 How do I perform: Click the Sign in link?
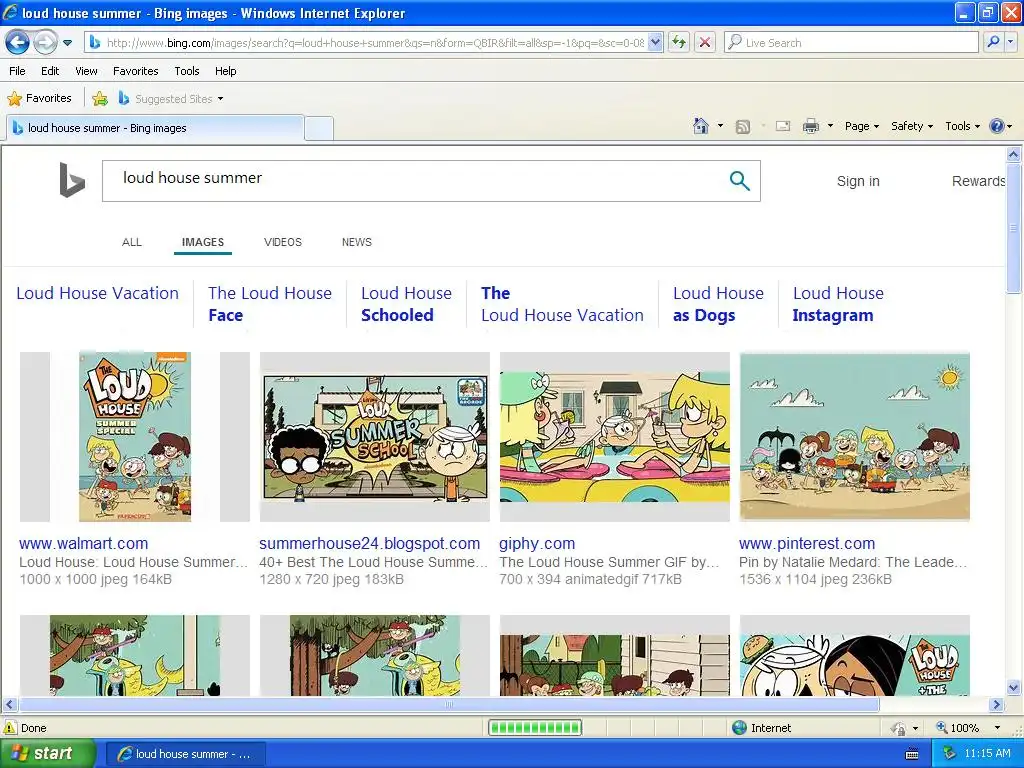click(858, 181)
